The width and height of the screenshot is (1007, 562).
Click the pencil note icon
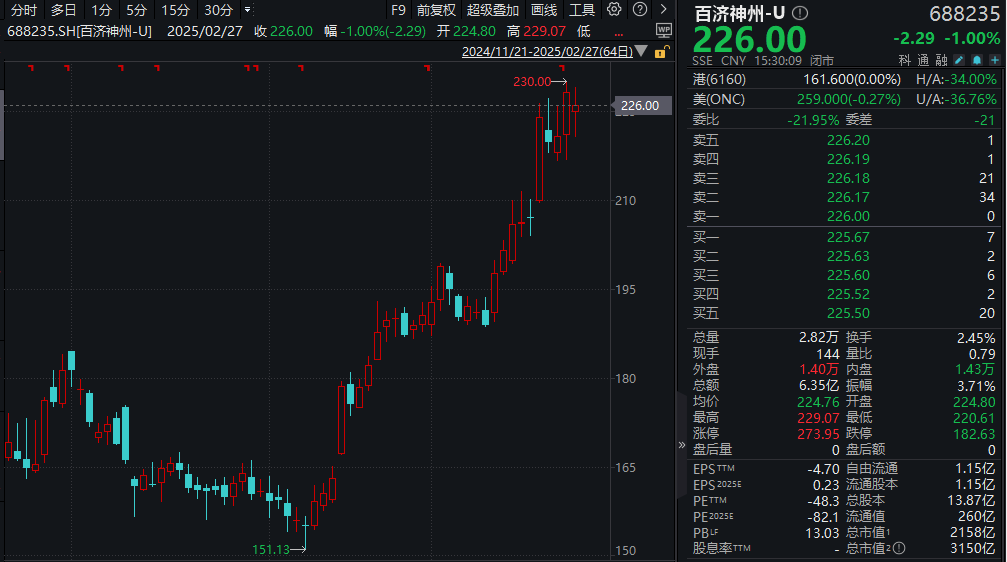click(959, 60)
